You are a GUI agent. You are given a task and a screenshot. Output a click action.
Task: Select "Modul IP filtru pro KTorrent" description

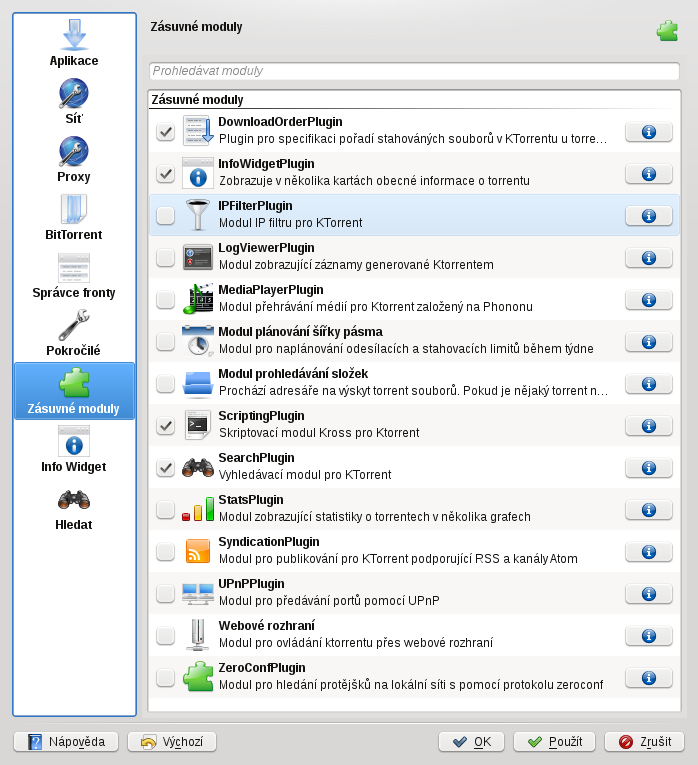click(x=291, y=223)
